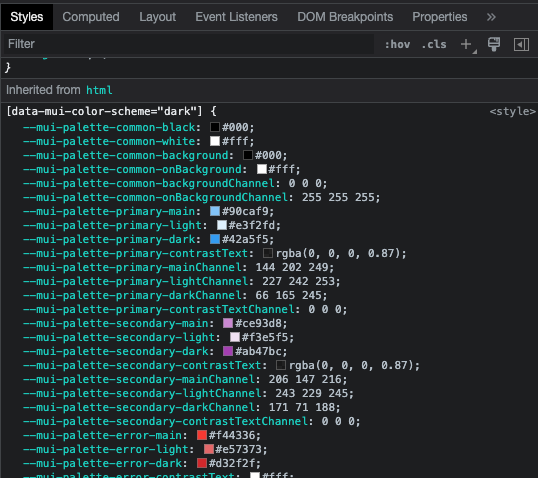Show more tabs via the chevron
This screenshot has width=538, height=478.
pos(491,17)
